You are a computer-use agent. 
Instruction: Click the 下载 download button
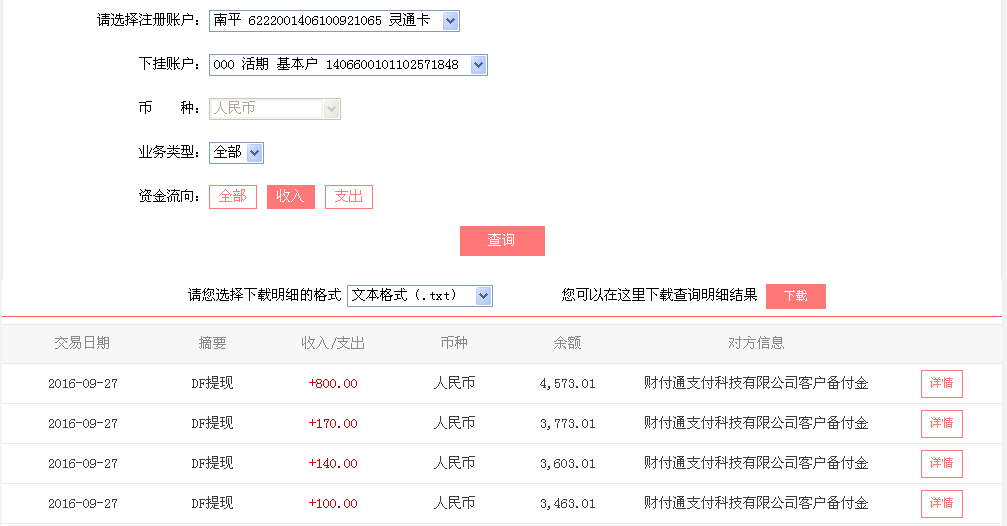point(796,296)
